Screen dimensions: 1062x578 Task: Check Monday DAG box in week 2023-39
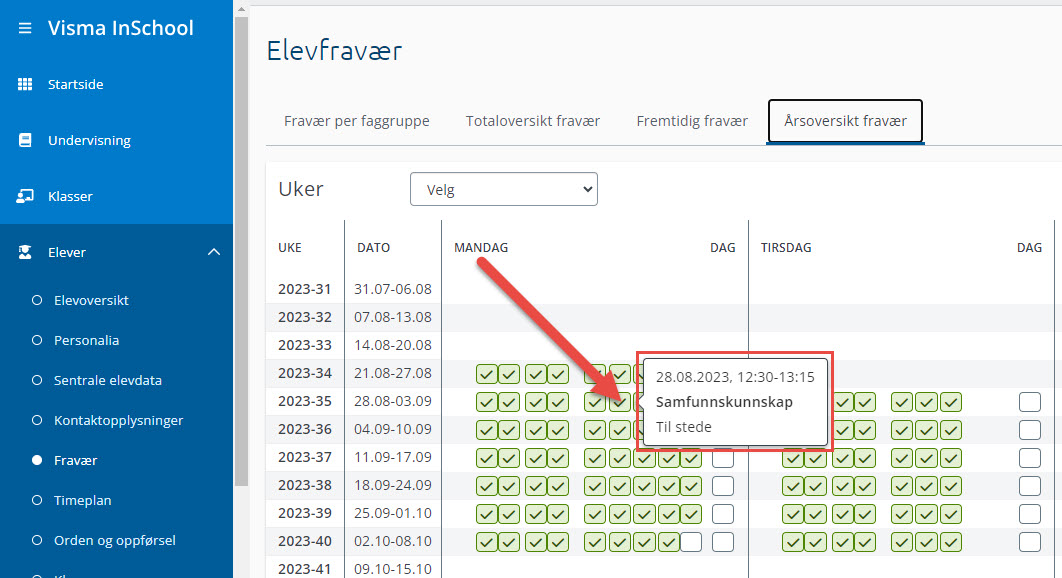point(723,514)
